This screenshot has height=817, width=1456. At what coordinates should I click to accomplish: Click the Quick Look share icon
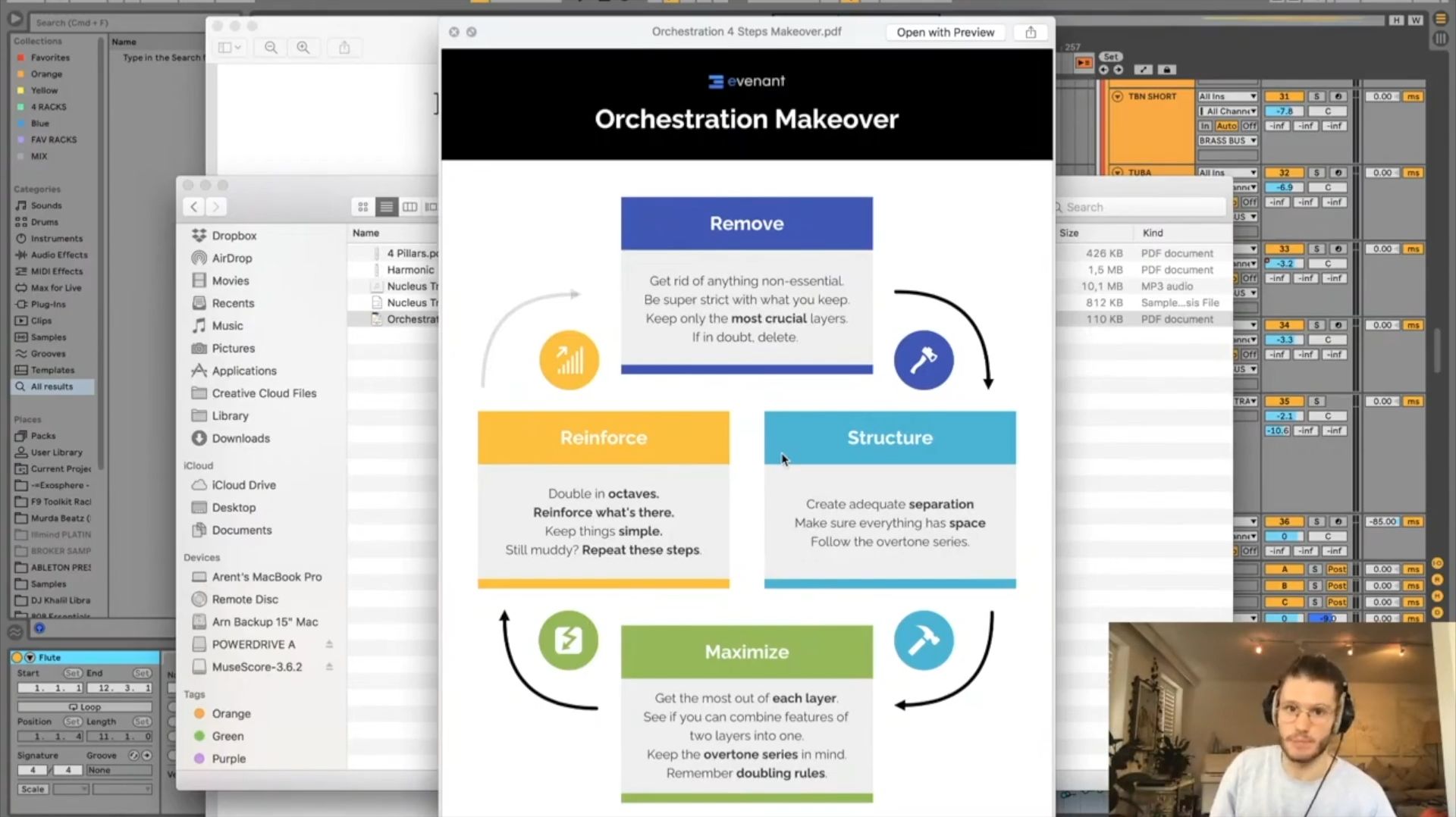coord(1031,33)
